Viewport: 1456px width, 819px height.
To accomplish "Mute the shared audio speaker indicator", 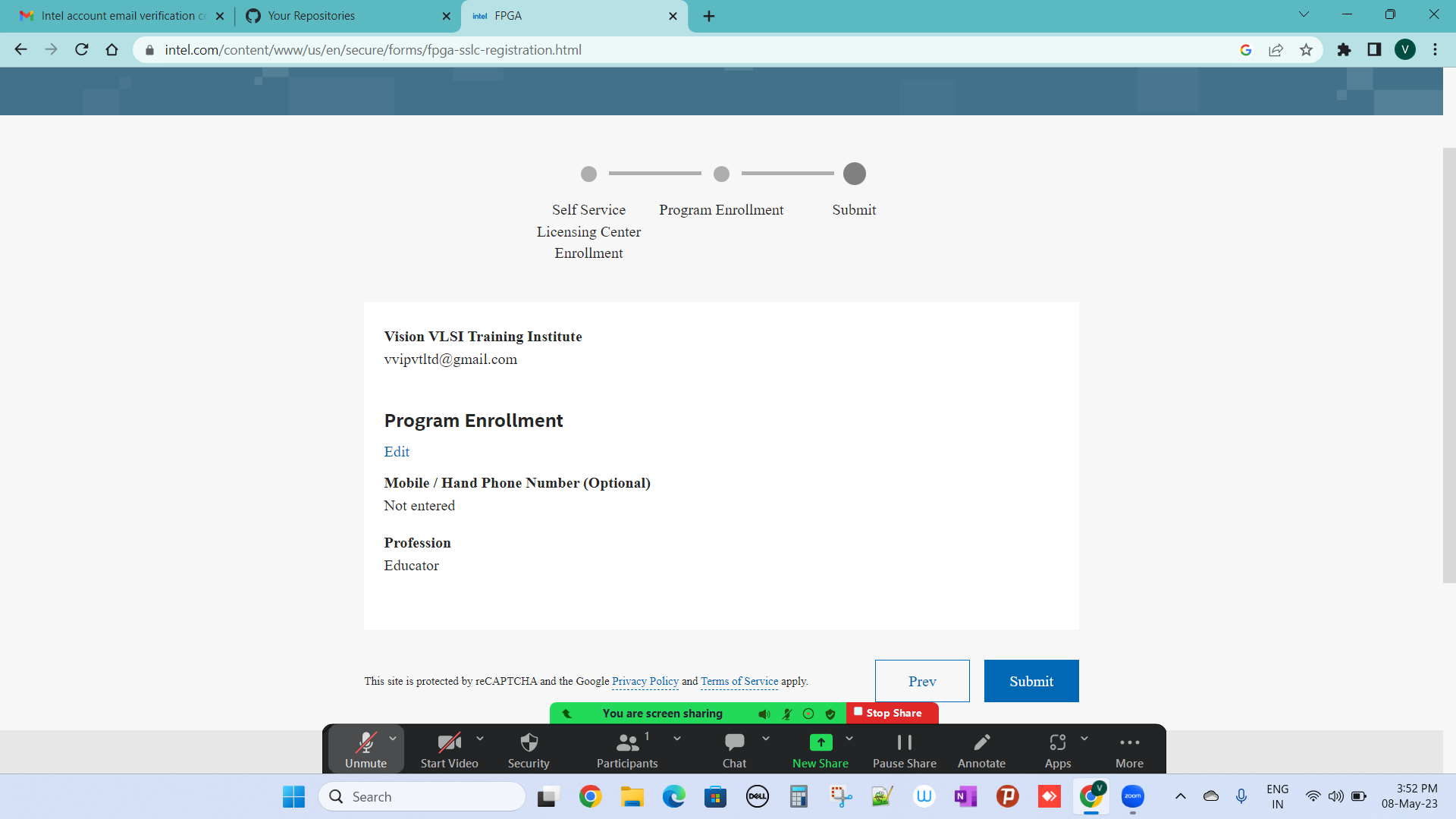I will (764, 714).
